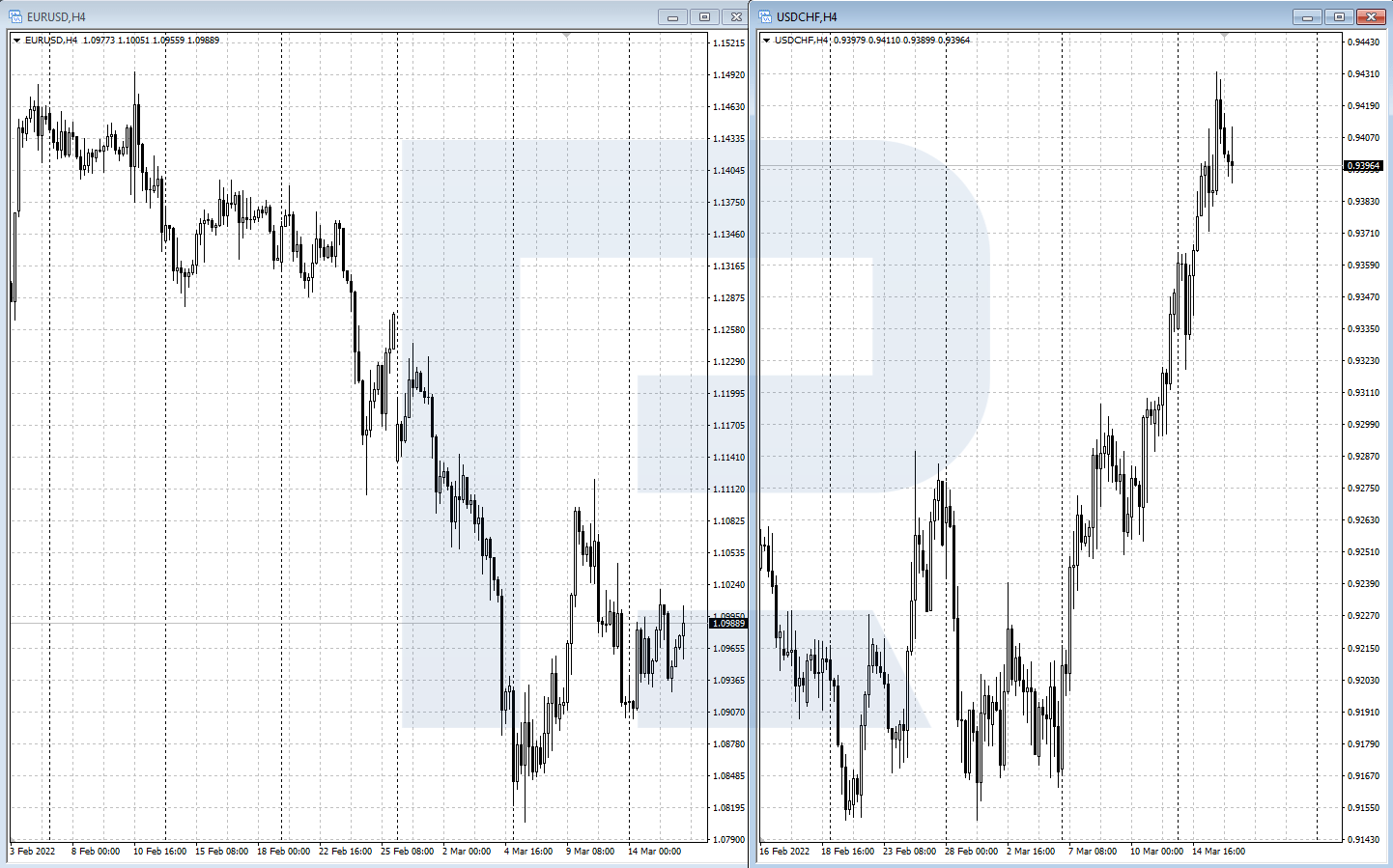Click price level 1.09365 on EURUSD scale

coord(728,681)
